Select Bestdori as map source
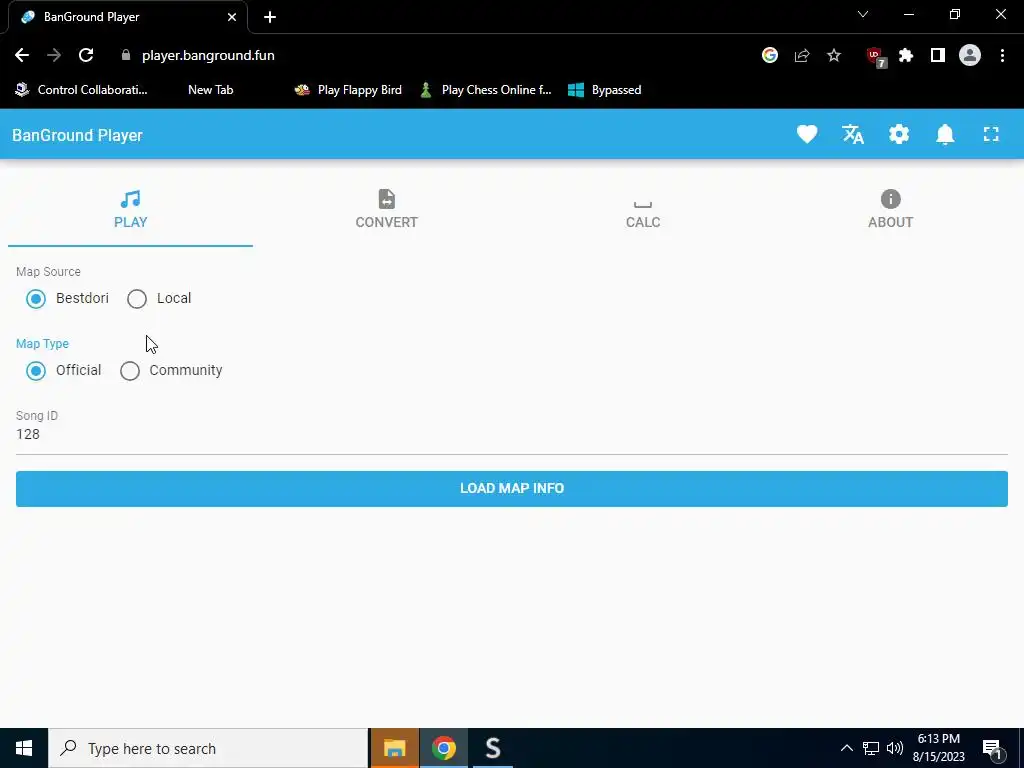Screen dimensions: 1024x768 tap(36, 299)
